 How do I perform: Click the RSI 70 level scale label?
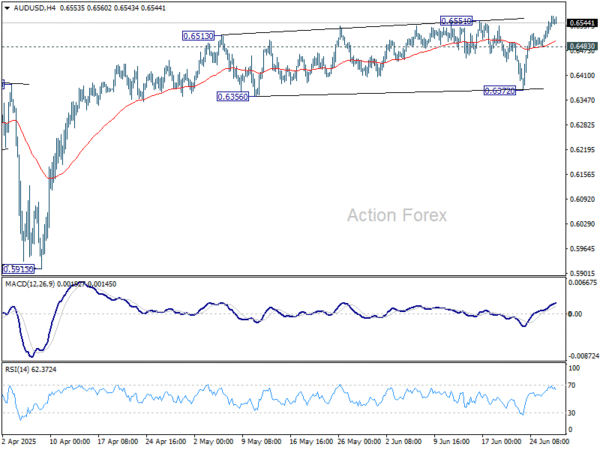[572, 385]
